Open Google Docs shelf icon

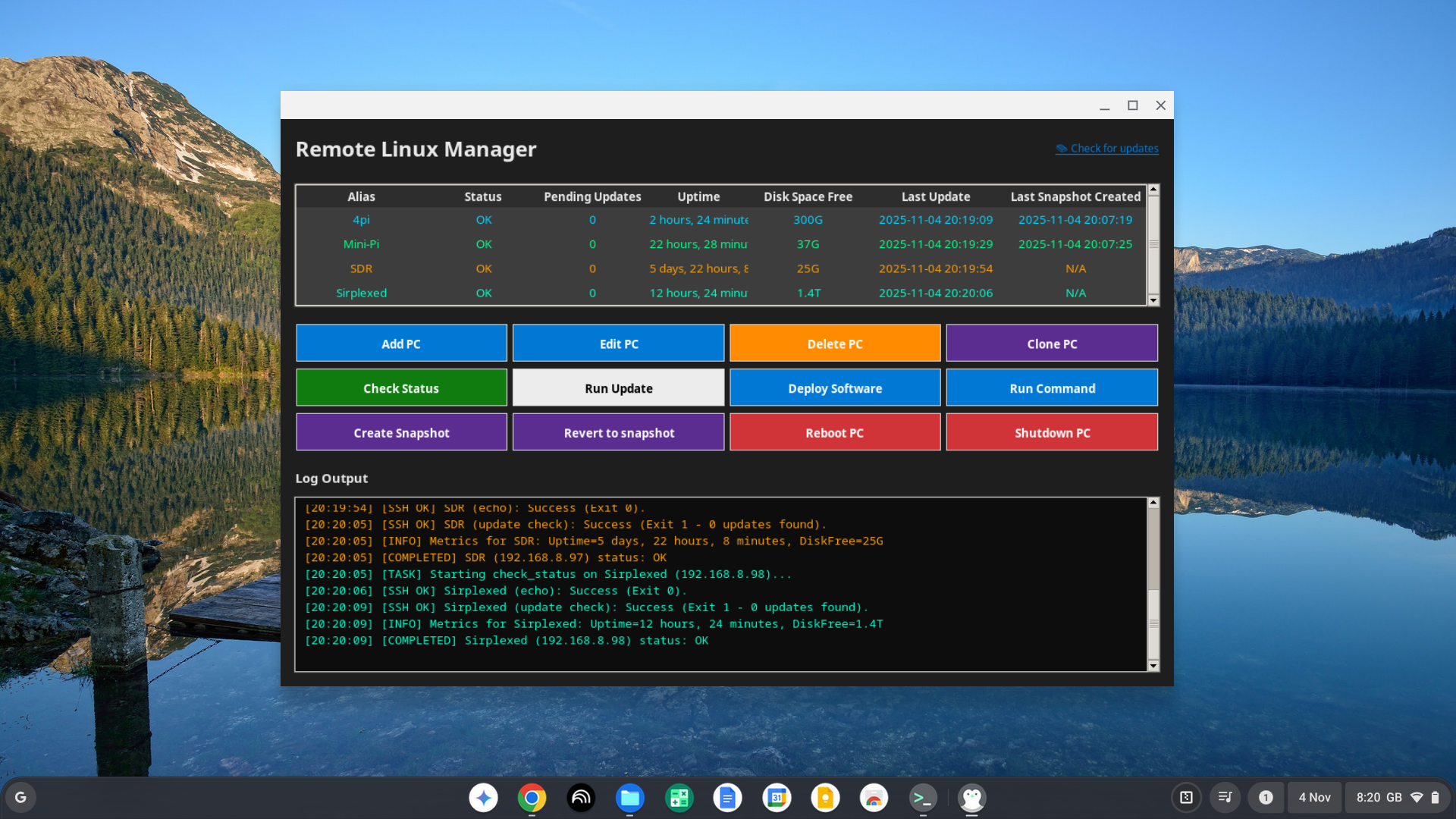tap(727, 798)
